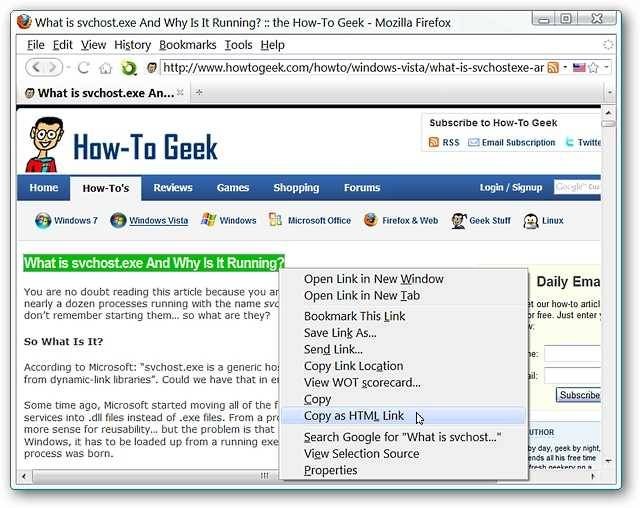Open the Games nav tab
The image size is (640, 508).
click(233, 188)
